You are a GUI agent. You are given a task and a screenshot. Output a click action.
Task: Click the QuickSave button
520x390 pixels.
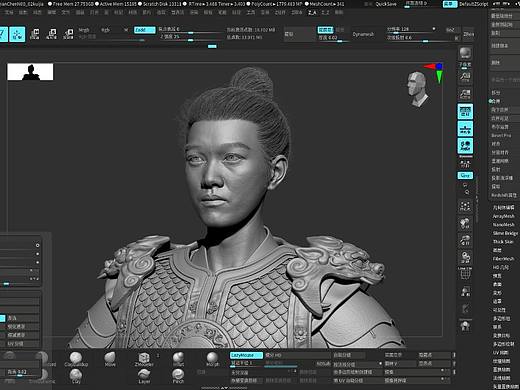(x=386, y=4)
